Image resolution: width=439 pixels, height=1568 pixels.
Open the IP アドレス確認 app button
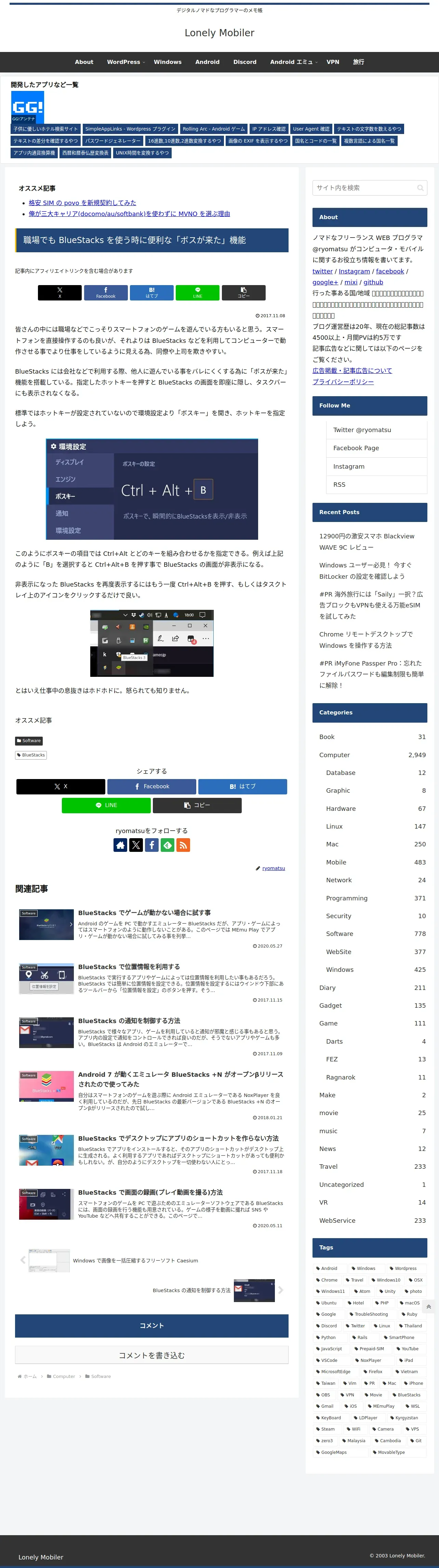[268, 129]
